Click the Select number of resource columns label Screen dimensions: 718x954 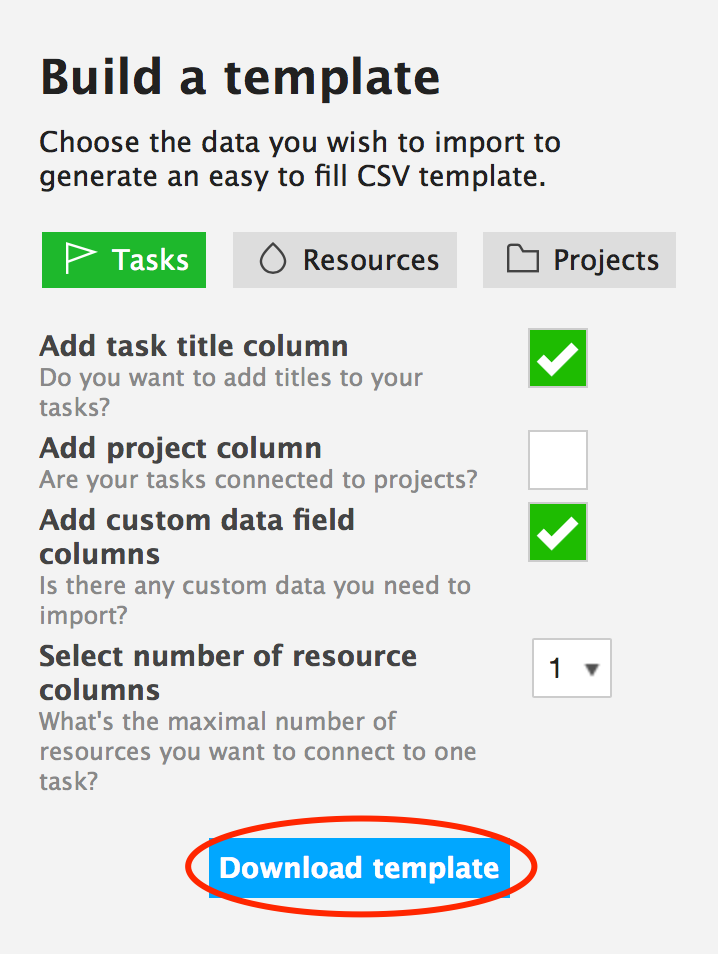pyautogui.click(x=228, y=673)
